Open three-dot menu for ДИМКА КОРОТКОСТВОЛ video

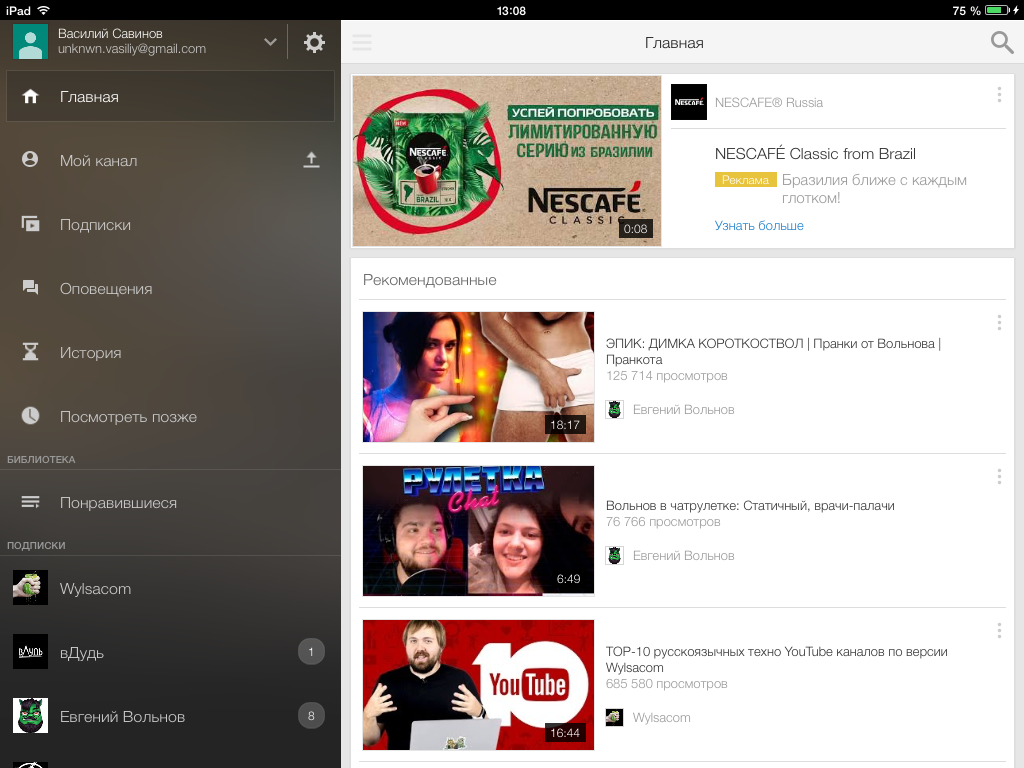click(999, 322)
